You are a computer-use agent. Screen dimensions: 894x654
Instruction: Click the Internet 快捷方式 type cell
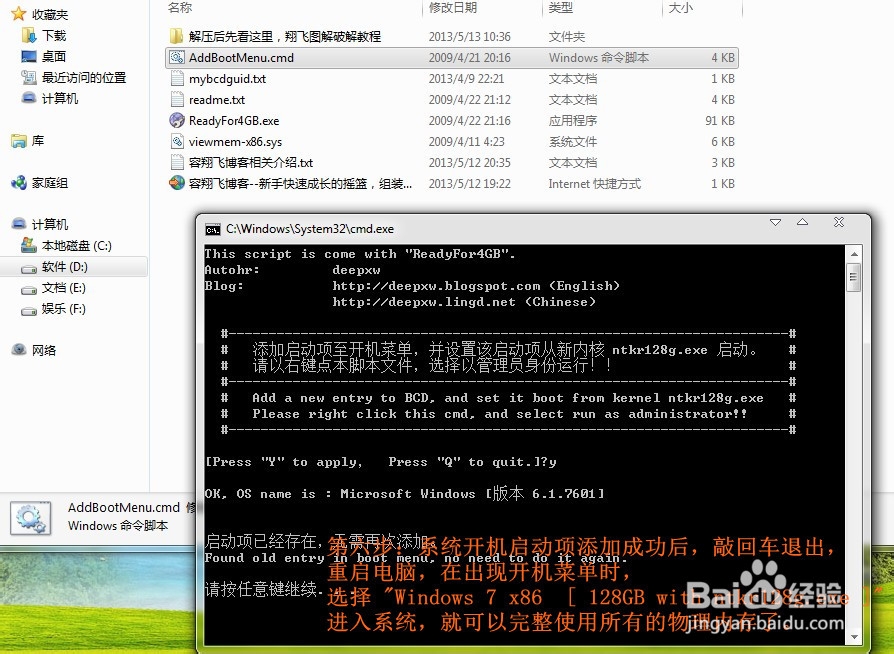(595, 184)
